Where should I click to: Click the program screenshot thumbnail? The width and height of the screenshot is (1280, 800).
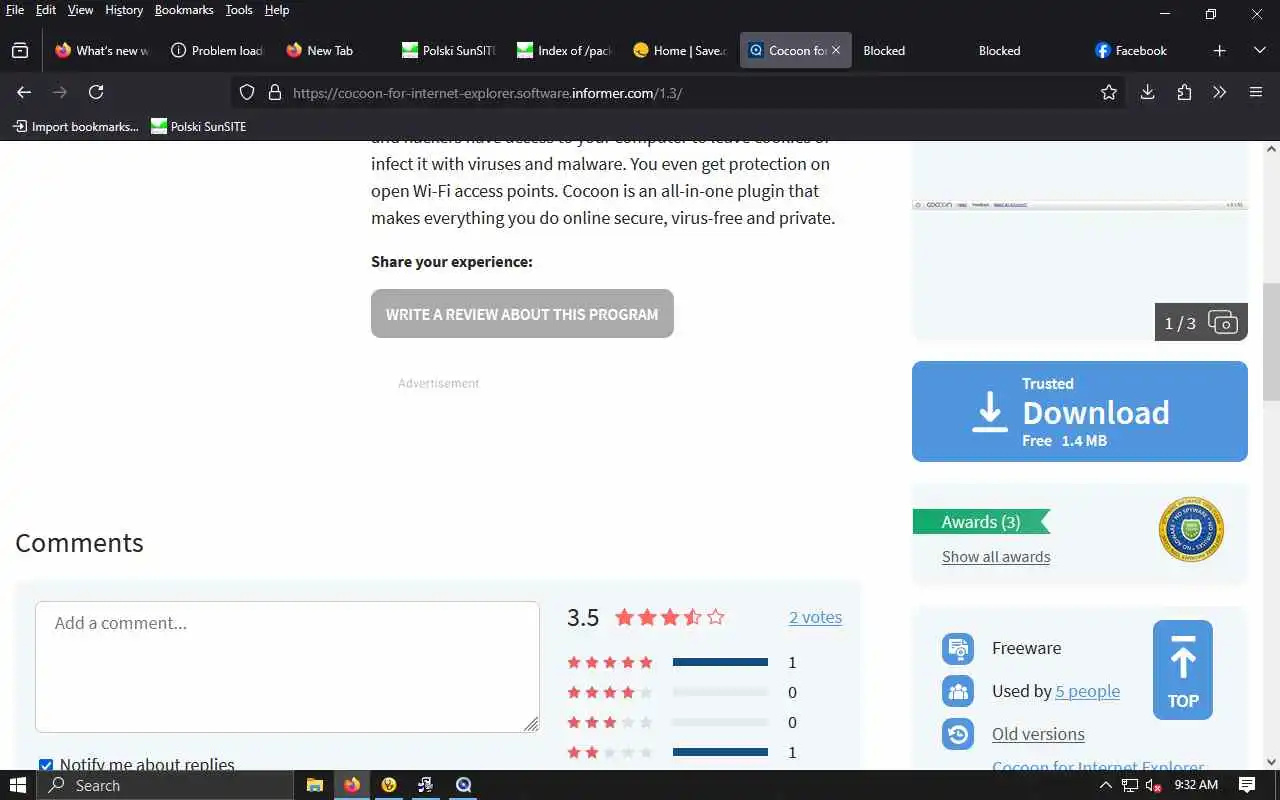pos(1080,240)
